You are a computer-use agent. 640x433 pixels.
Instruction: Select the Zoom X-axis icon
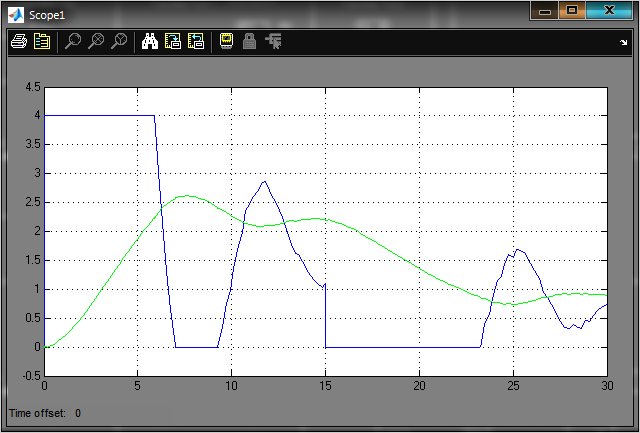[96, 41]
